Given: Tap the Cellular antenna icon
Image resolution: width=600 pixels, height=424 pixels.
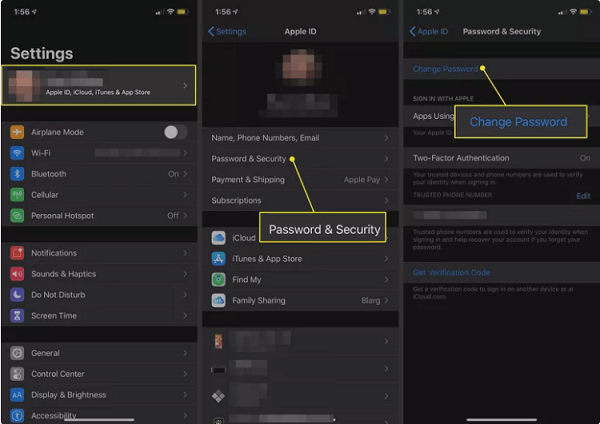Looking at the screenshot, I should coord(17,195).
